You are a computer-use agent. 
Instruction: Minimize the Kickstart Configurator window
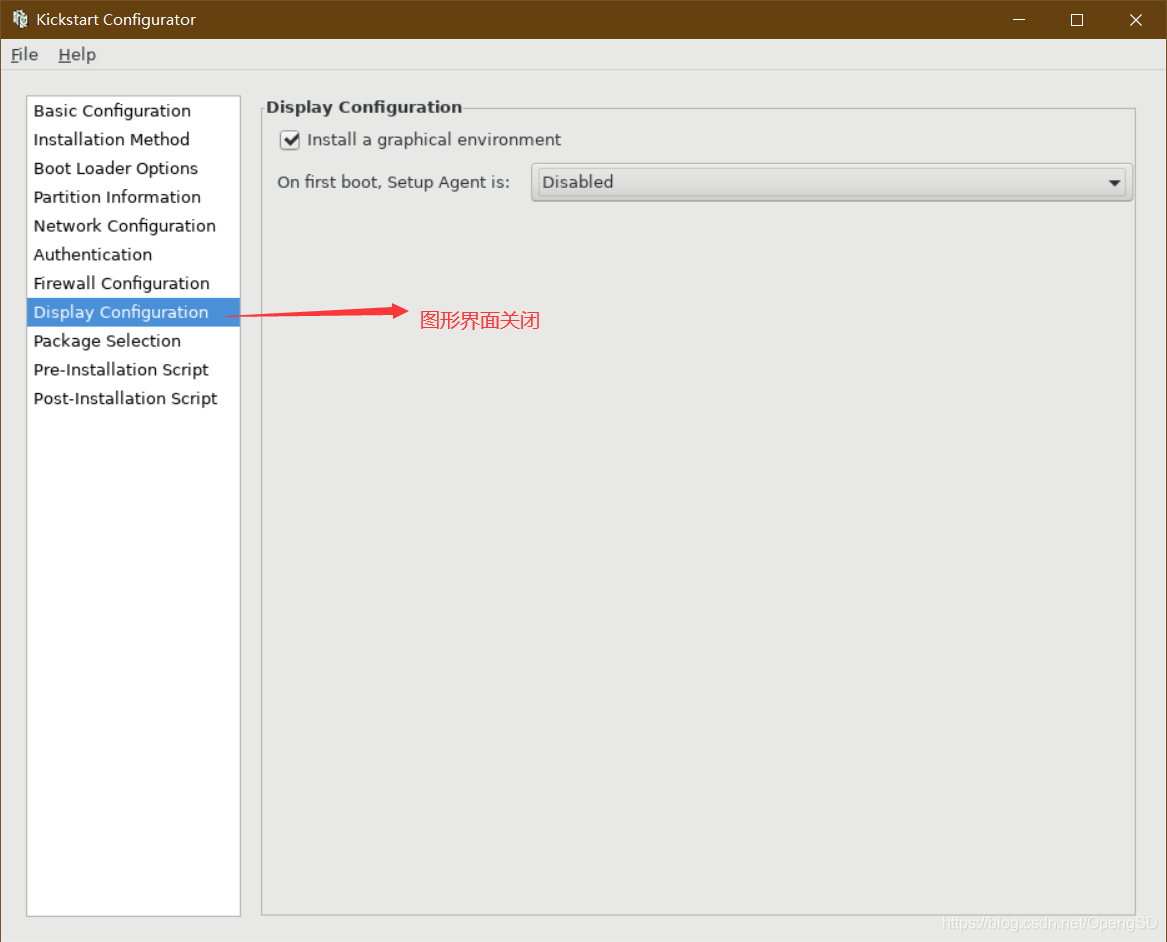(1019, 19)
